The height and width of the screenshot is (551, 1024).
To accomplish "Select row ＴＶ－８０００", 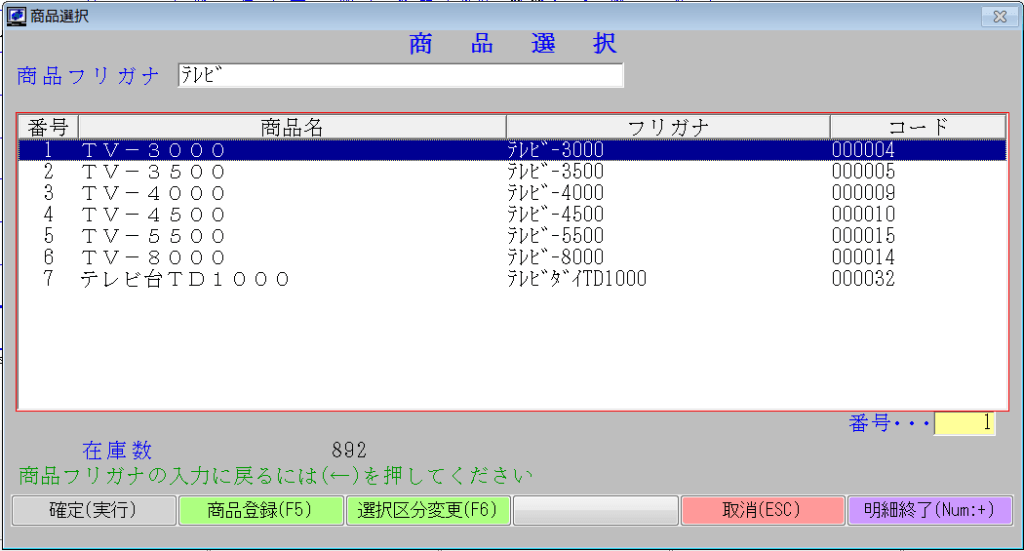I will (512, 258).
